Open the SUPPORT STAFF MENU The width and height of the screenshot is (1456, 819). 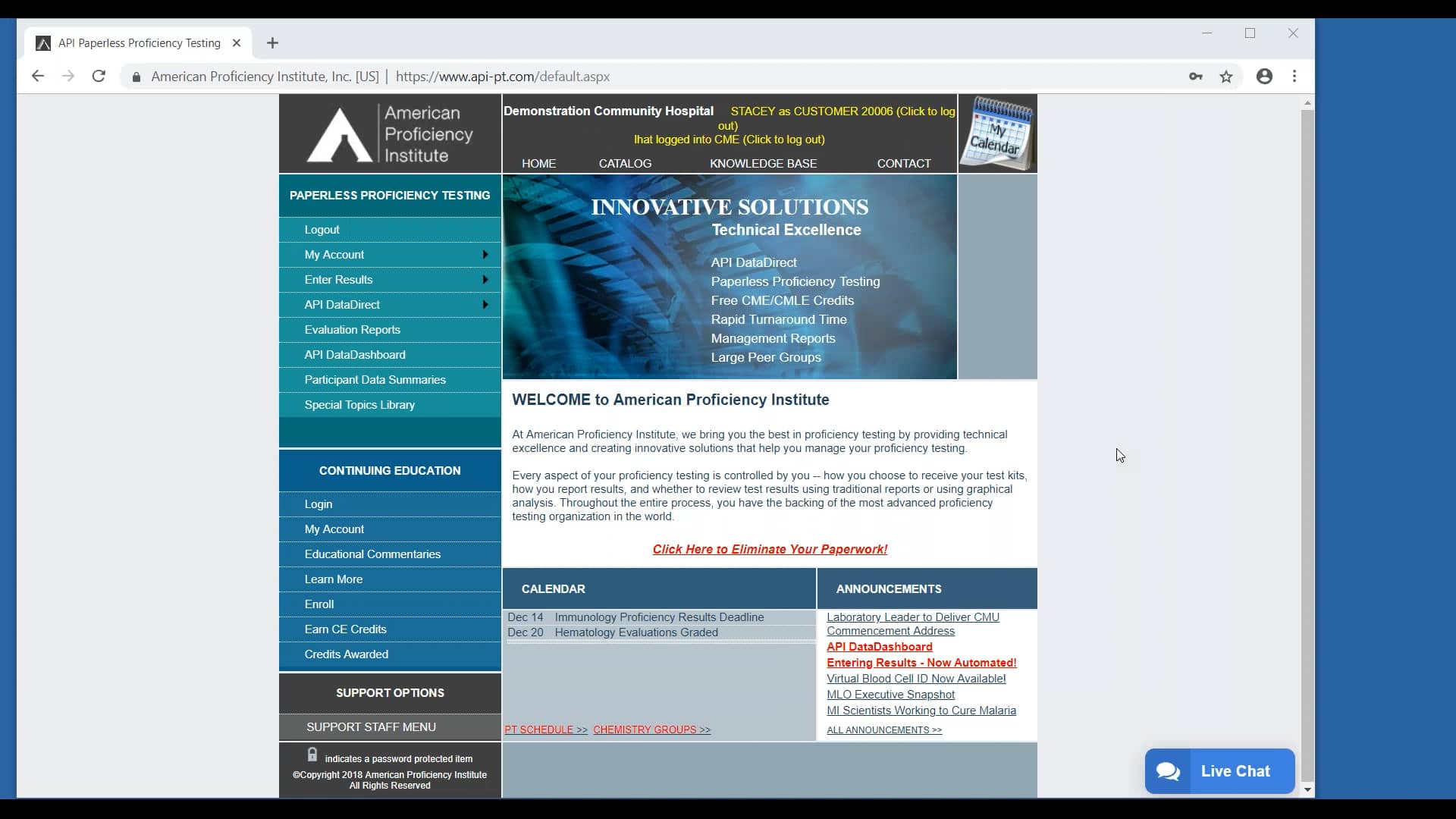tap(372, 726)
